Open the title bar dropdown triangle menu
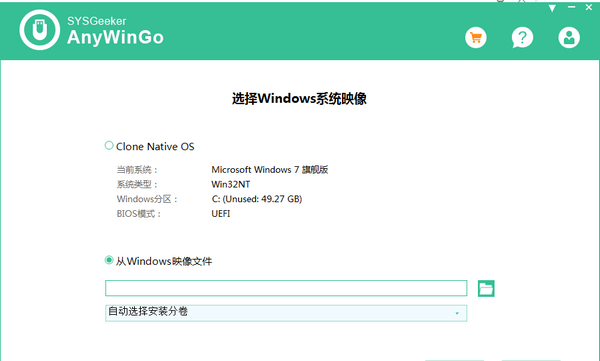Viewport: 600px width, 361px height. click(x=552, y=8)
